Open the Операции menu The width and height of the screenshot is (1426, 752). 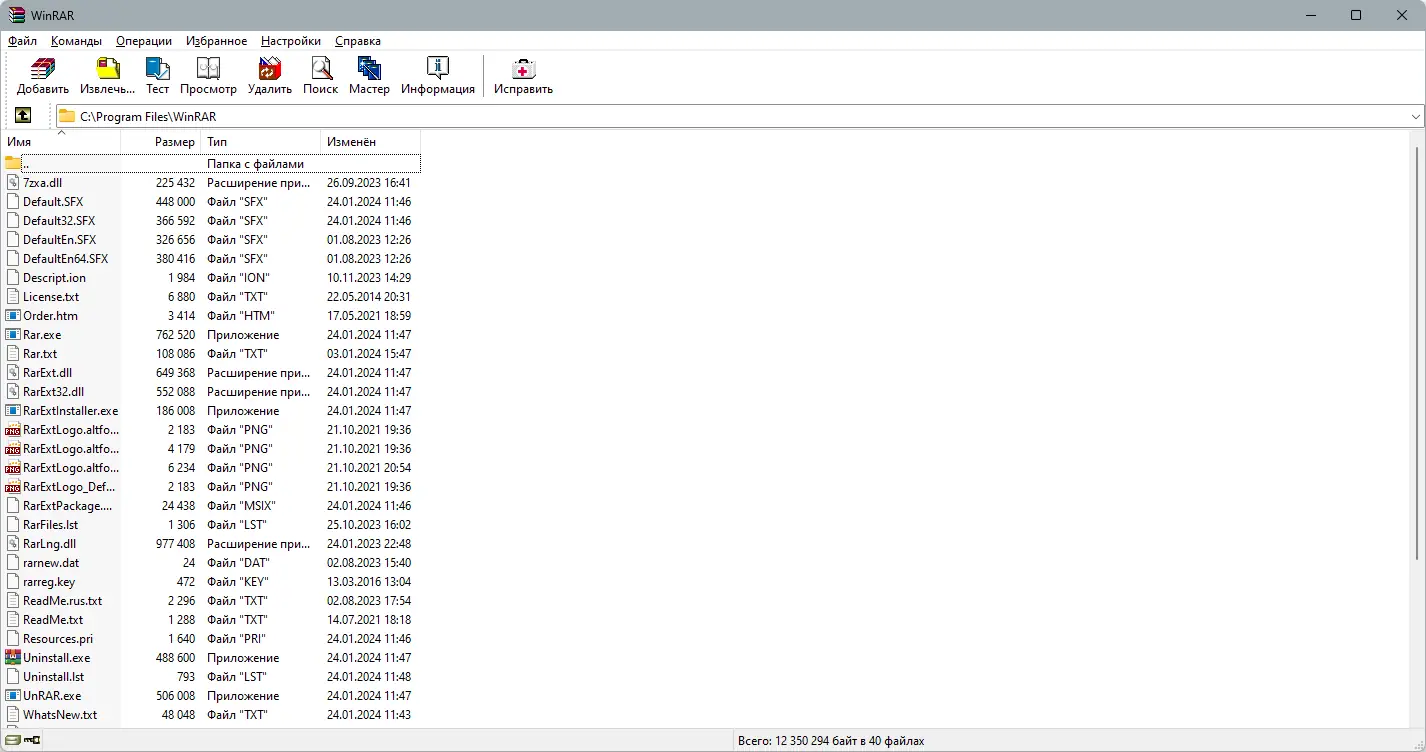[x=144, y=41]
